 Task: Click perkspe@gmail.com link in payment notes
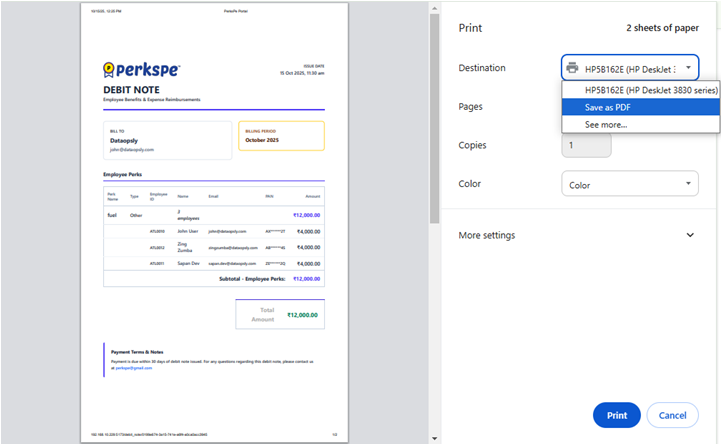point(134,368)
